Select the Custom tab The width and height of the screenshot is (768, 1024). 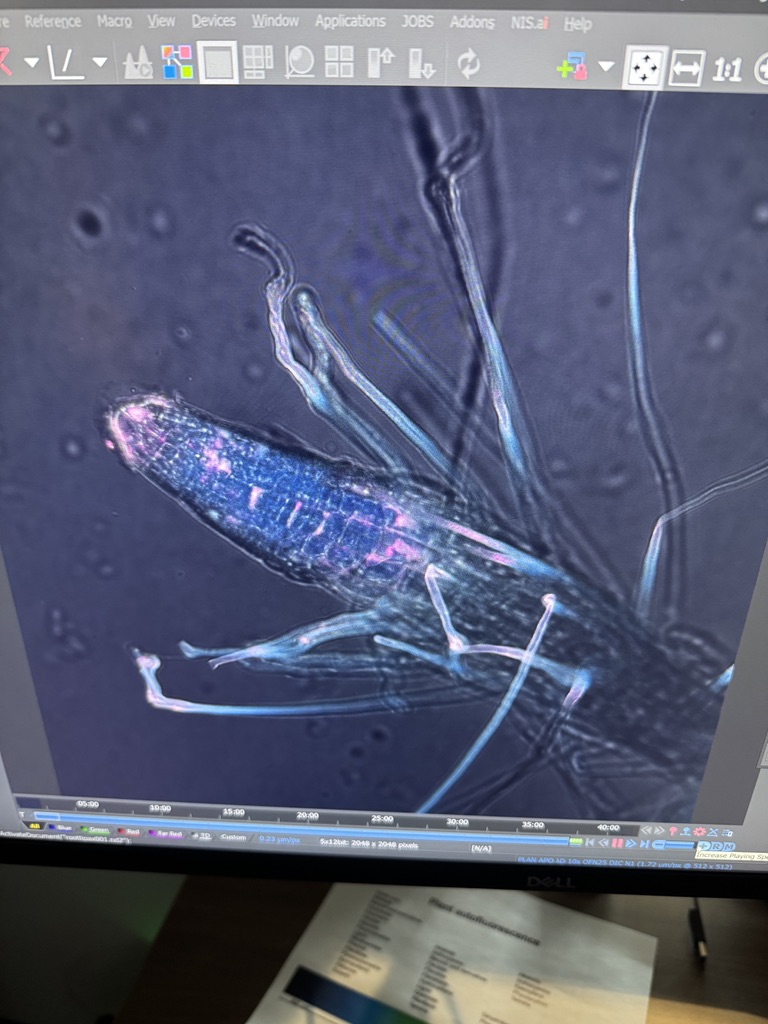[233, 837]
